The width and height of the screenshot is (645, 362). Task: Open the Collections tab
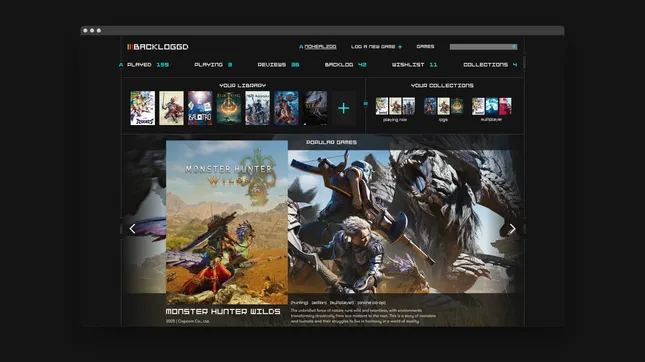pyautogui.click(x=490, y=65)
